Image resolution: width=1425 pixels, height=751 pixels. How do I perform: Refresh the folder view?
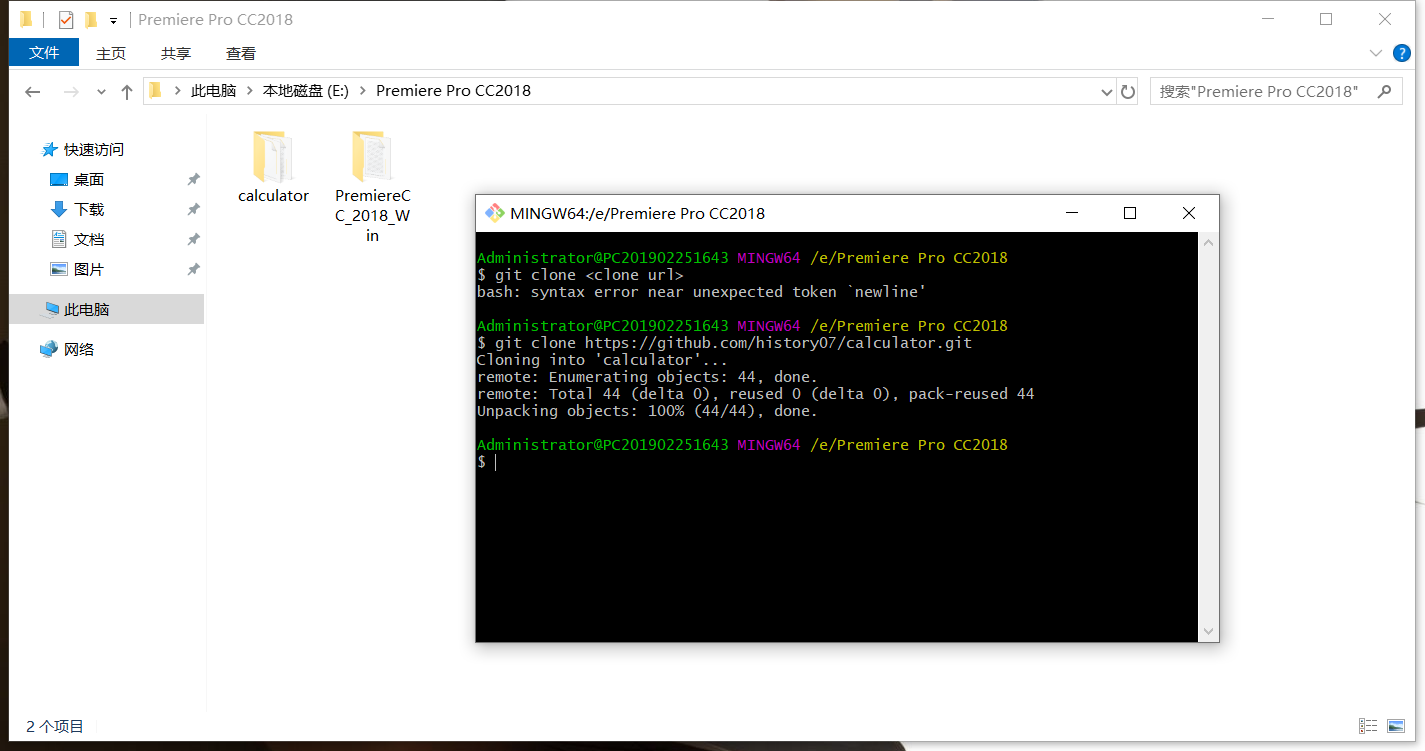[x=1128, y=91]
